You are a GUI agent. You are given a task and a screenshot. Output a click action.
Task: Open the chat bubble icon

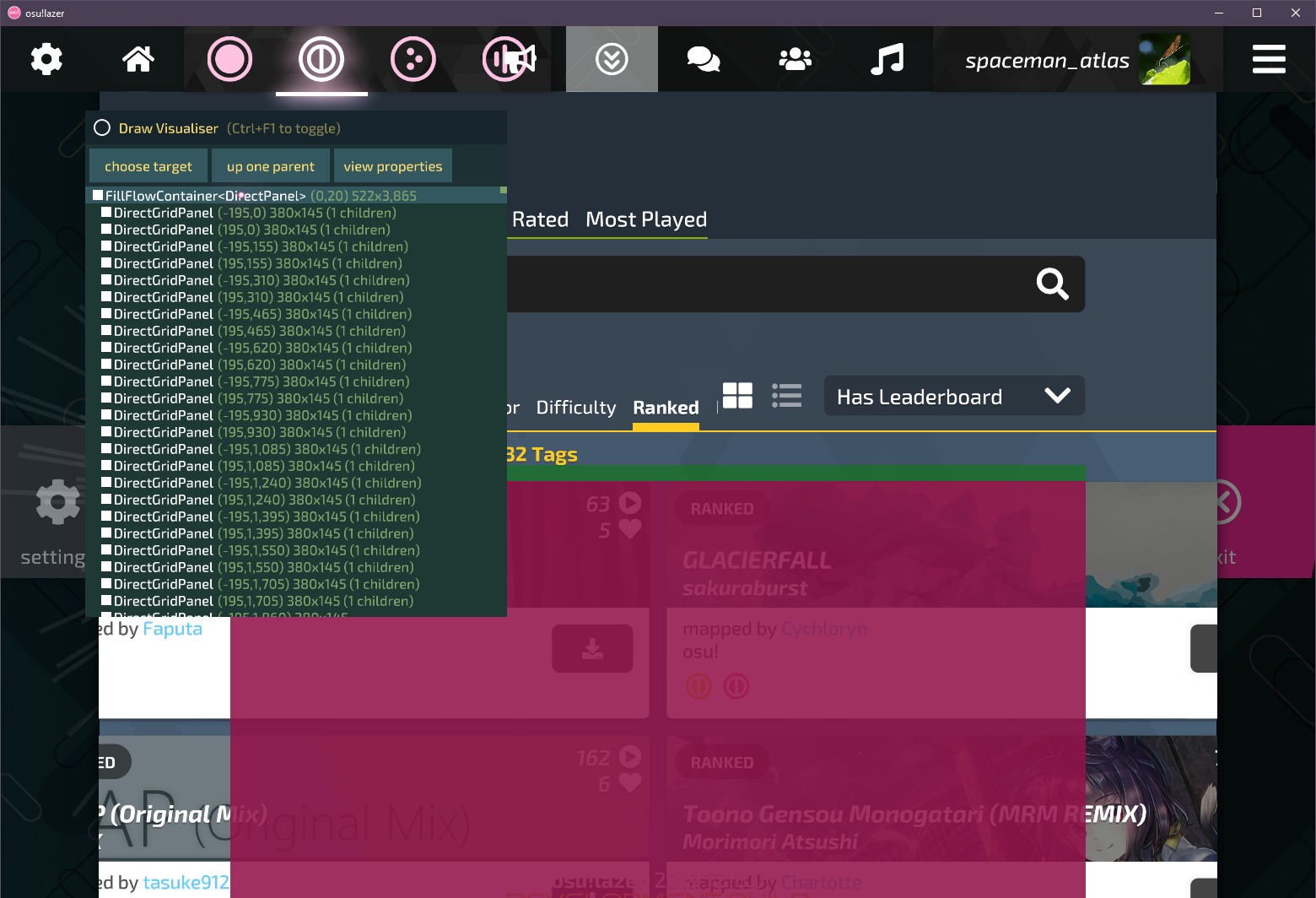704,59
